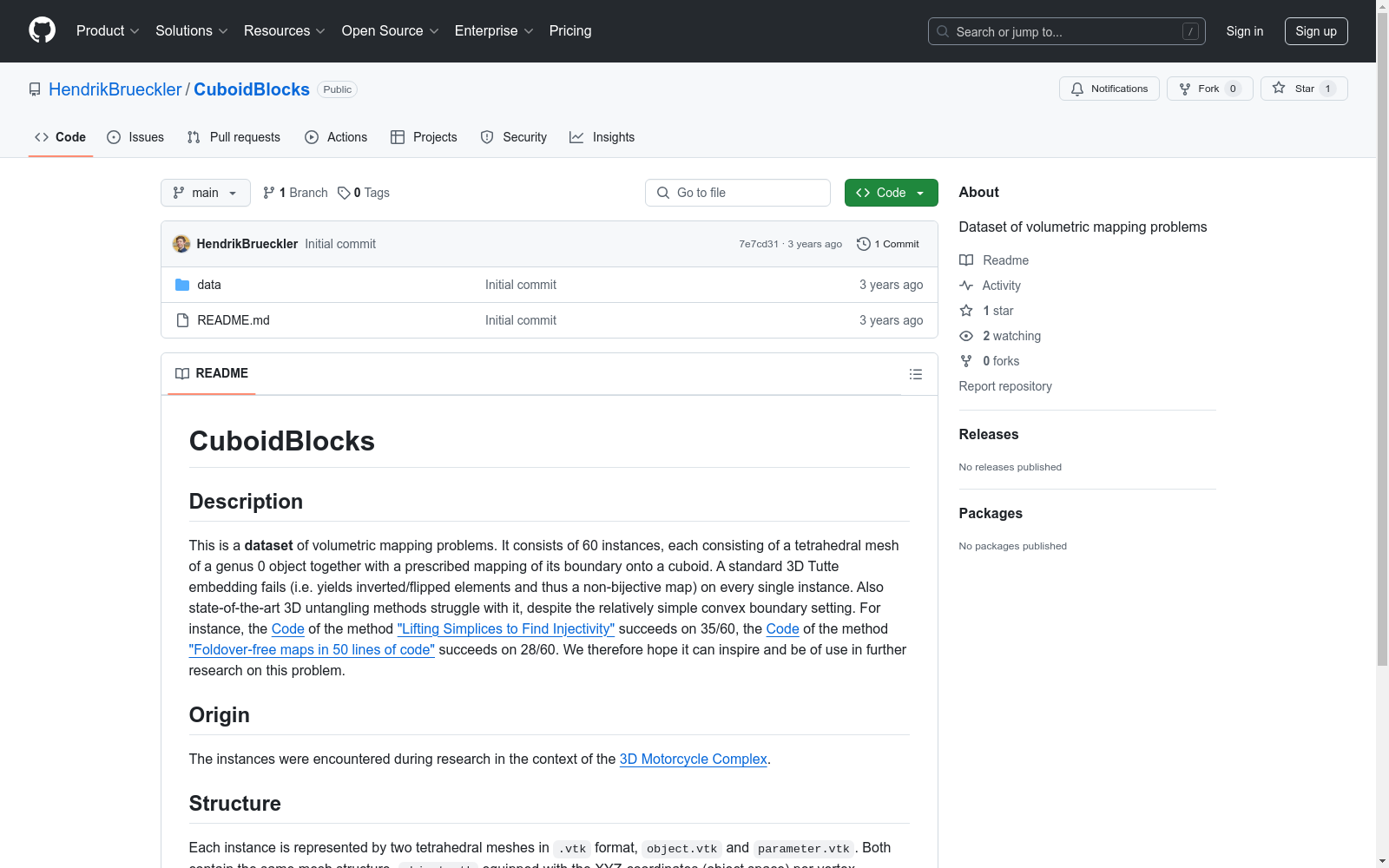Open the Packages heading link

[x=991, y=513]
